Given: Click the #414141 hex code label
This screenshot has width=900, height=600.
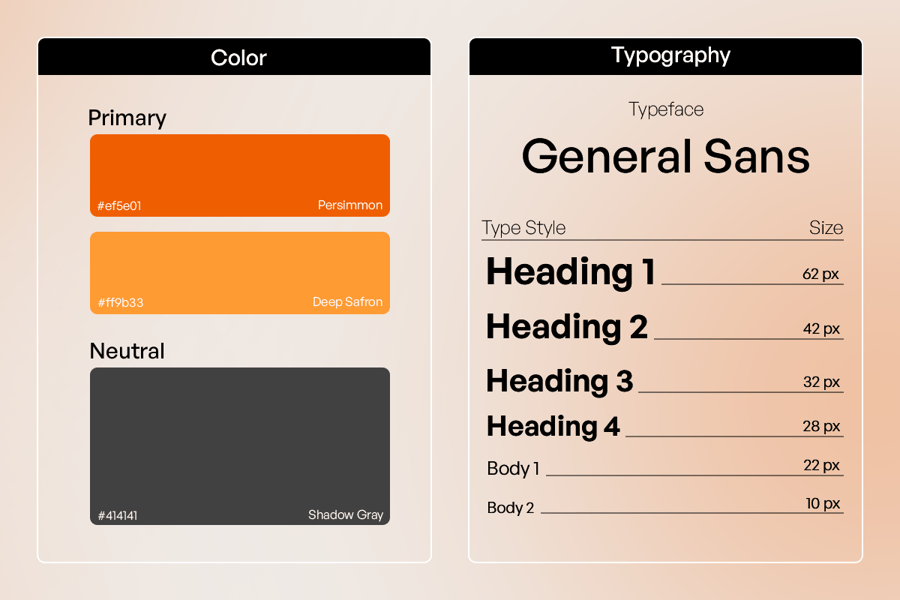Looking at the screenshot, I should pos(118,516).
